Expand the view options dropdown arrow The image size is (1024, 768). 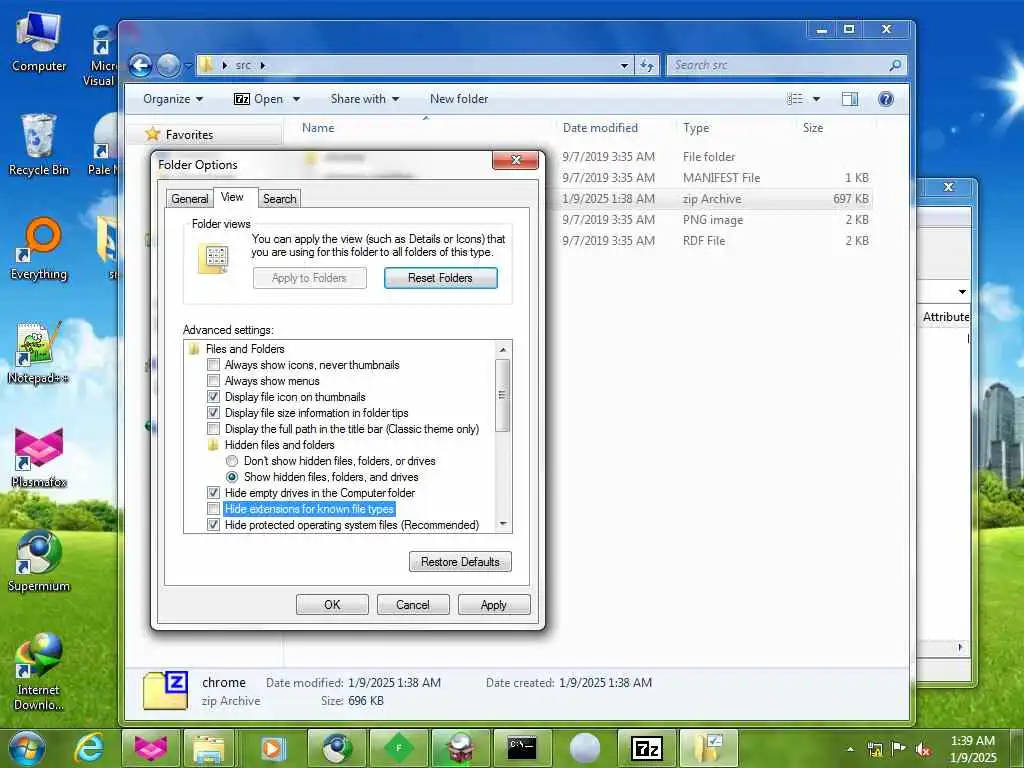tap(816, 99)
